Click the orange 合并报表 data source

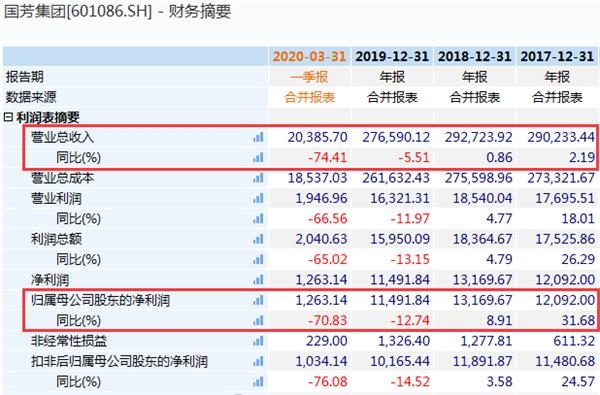(x=309, y=97)
